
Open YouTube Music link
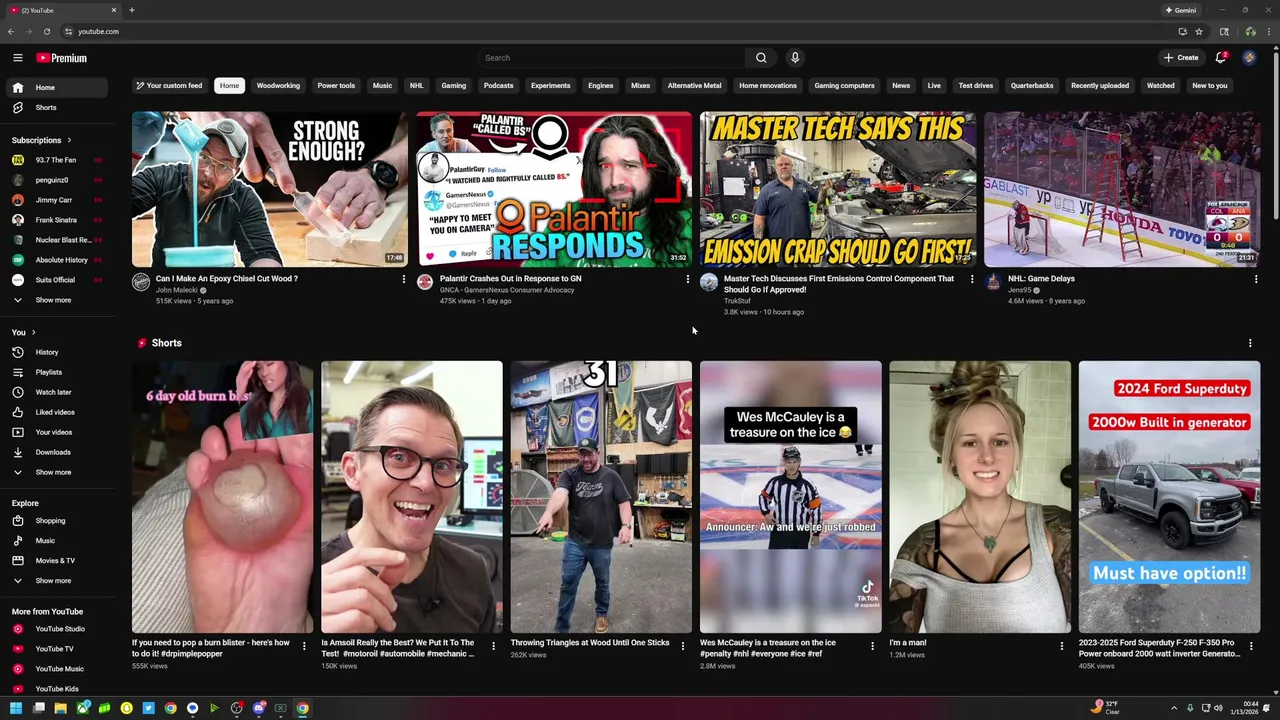tap(55, 669)
